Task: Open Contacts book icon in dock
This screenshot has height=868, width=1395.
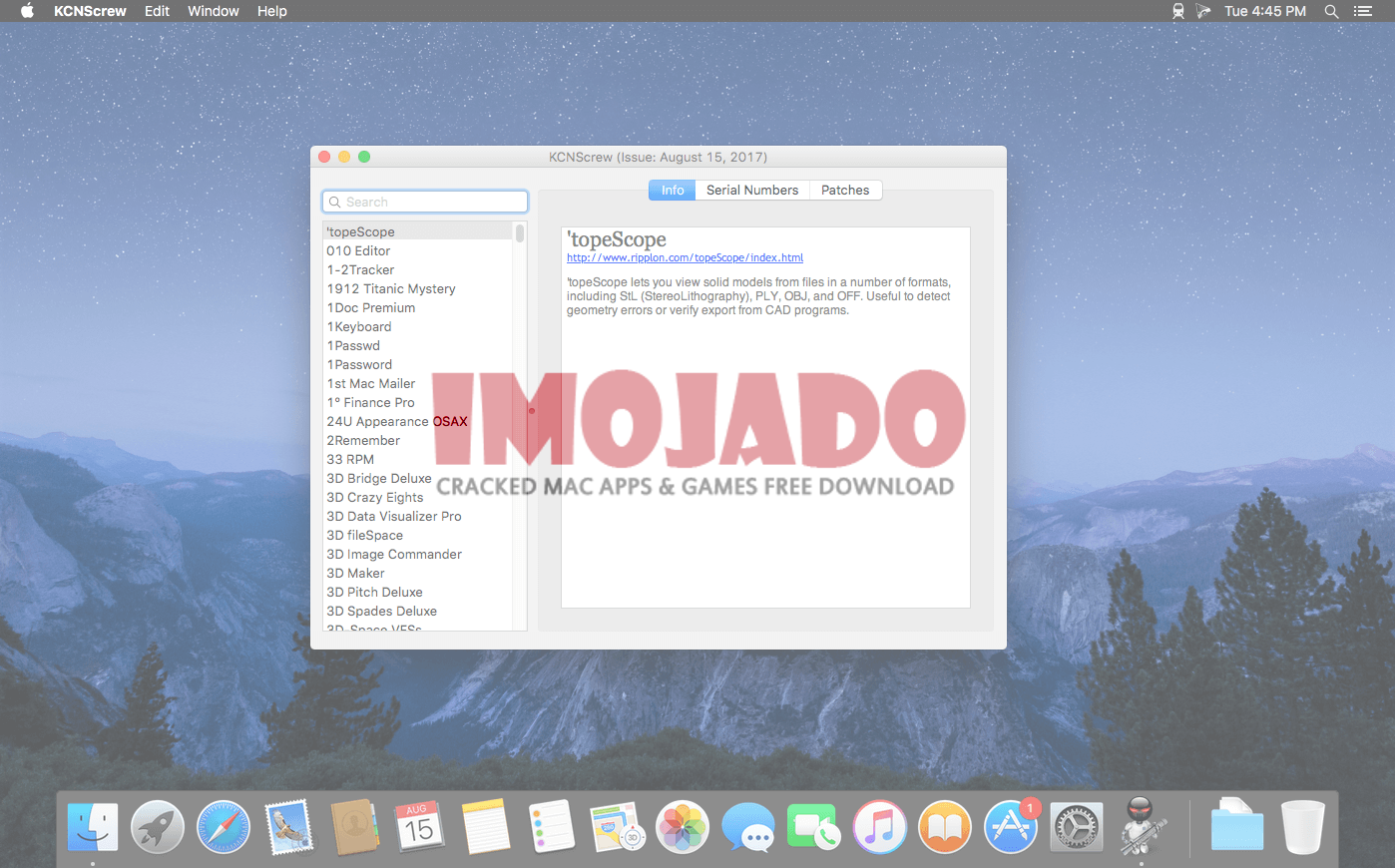Action: [354, 827]
